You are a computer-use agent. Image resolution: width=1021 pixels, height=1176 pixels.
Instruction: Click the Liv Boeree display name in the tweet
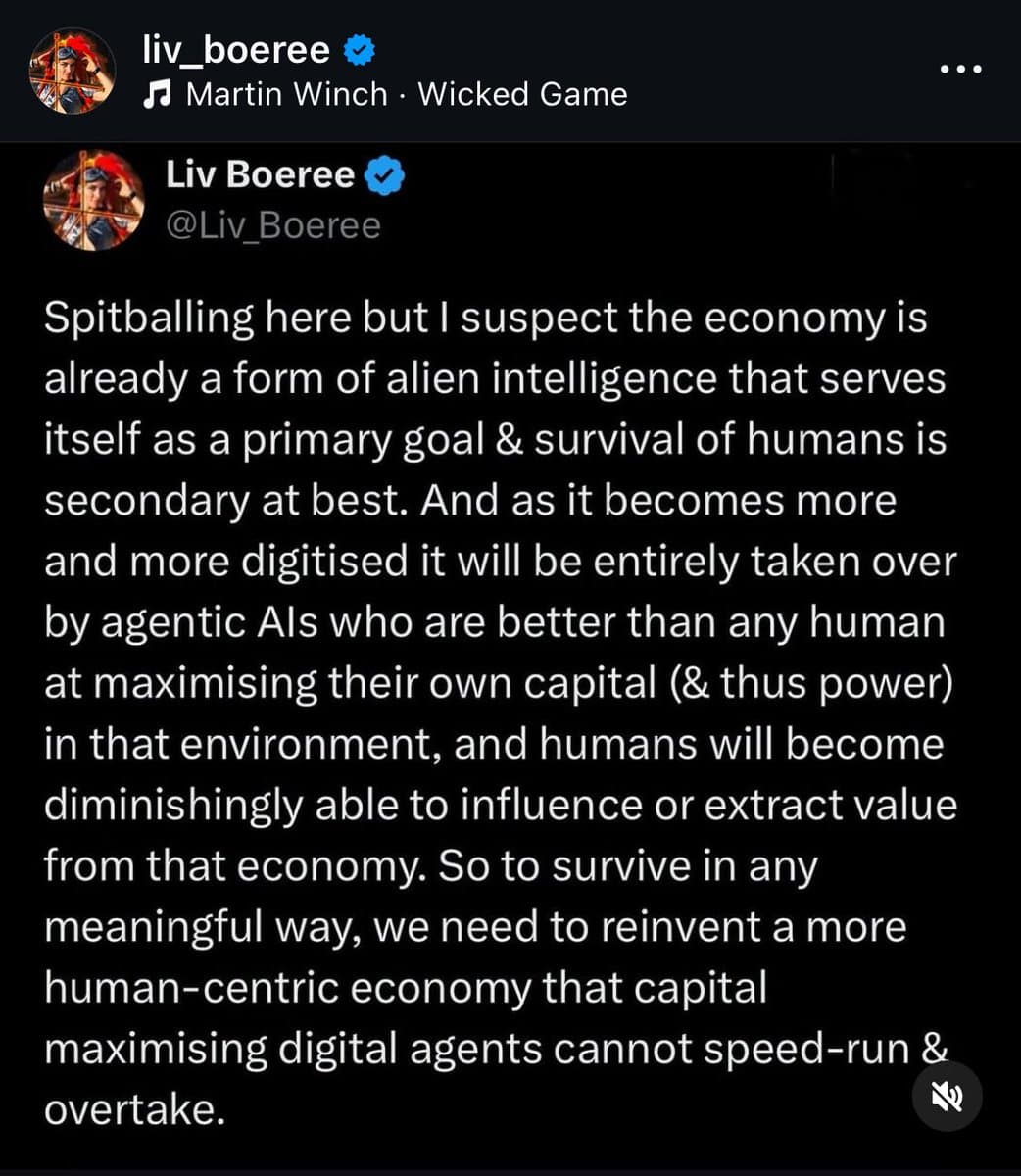(x=260, y=174)
